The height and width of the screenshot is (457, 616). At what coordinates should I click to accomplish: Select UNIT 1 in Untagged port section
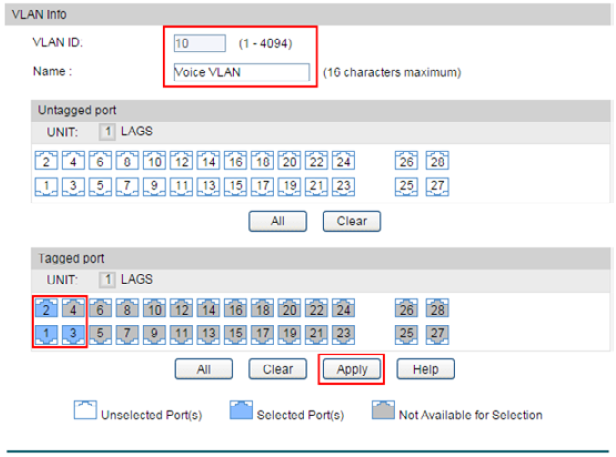coord(107,132)
